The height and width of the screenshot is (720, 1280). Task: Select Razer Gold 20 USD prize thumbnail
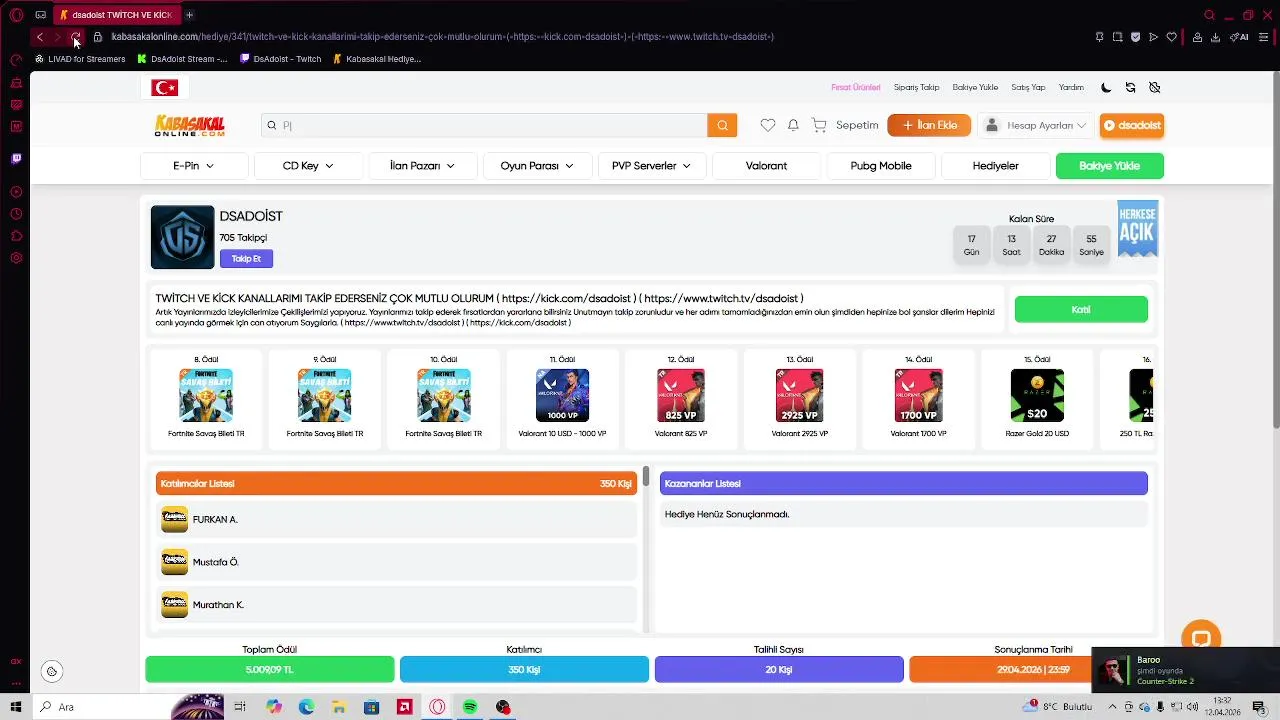coord(1037,396)
